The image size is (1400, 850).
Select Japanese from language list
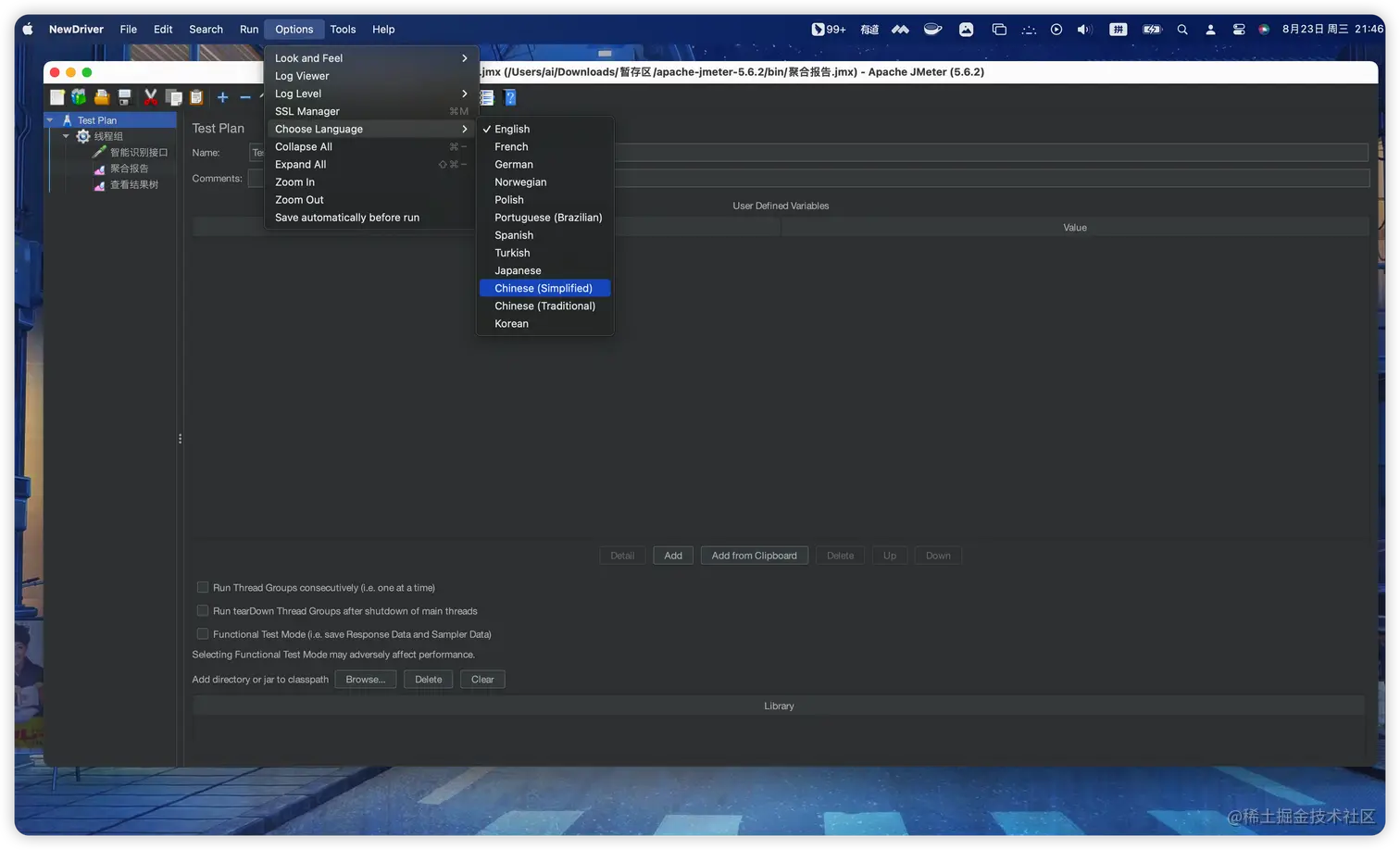coord(544,270)
